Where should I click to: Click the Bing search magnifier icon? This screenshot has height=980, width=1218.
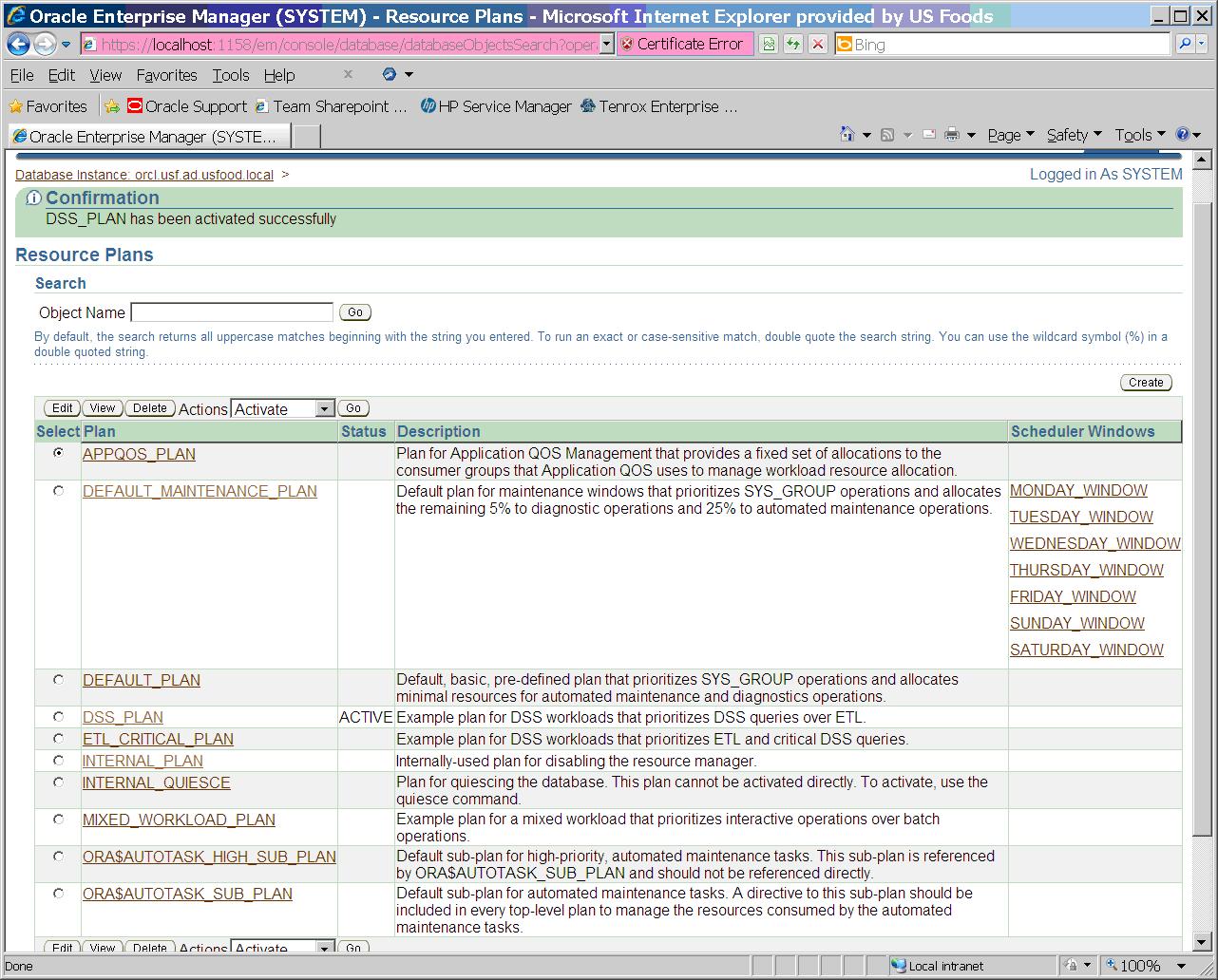coord(1185,44)
